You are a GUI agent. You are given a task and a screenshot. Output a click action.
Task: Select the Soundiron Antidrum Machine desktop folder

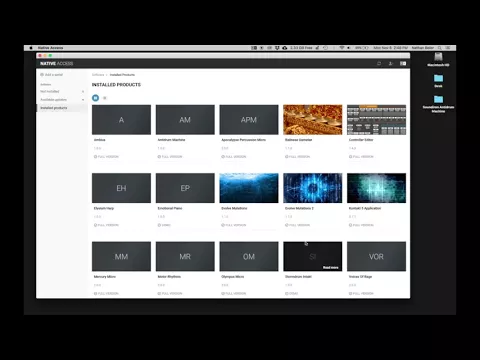point(438,104)
